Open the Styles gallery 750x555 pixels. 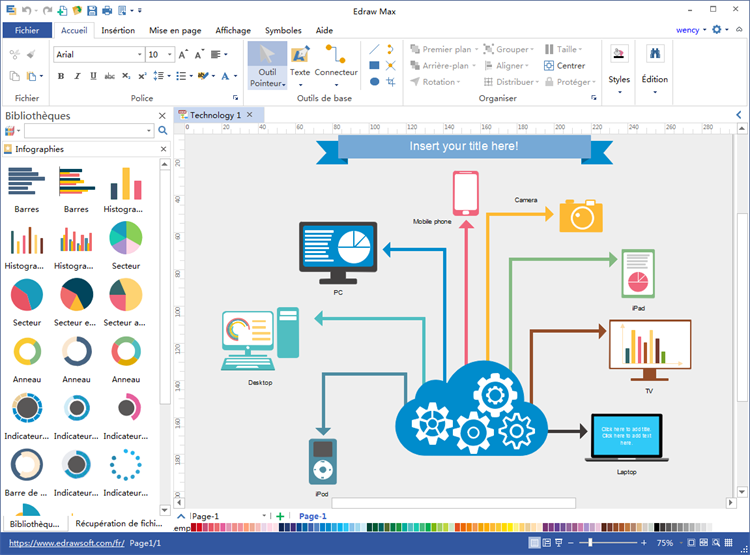(x=619, y=66)
